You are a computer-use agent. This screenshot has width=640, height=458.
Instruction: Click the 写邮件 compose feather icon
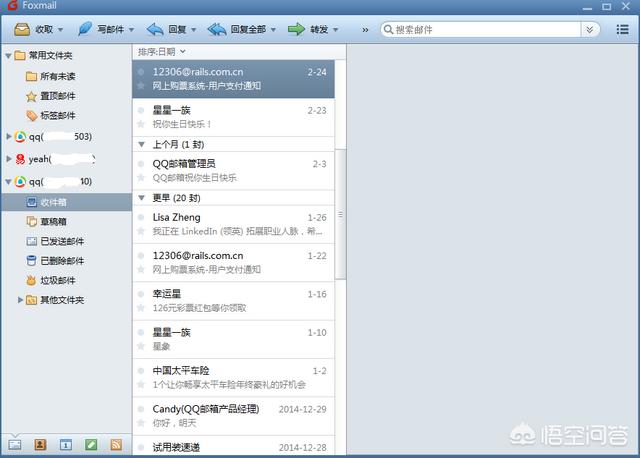pos(84,29)
